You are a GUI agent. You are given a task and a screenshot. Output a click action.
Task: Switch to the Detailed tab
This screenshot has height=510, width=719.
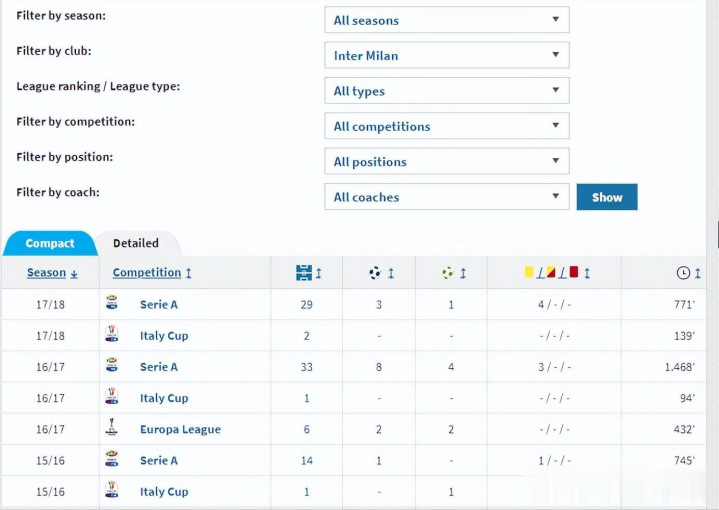(136, 243)
